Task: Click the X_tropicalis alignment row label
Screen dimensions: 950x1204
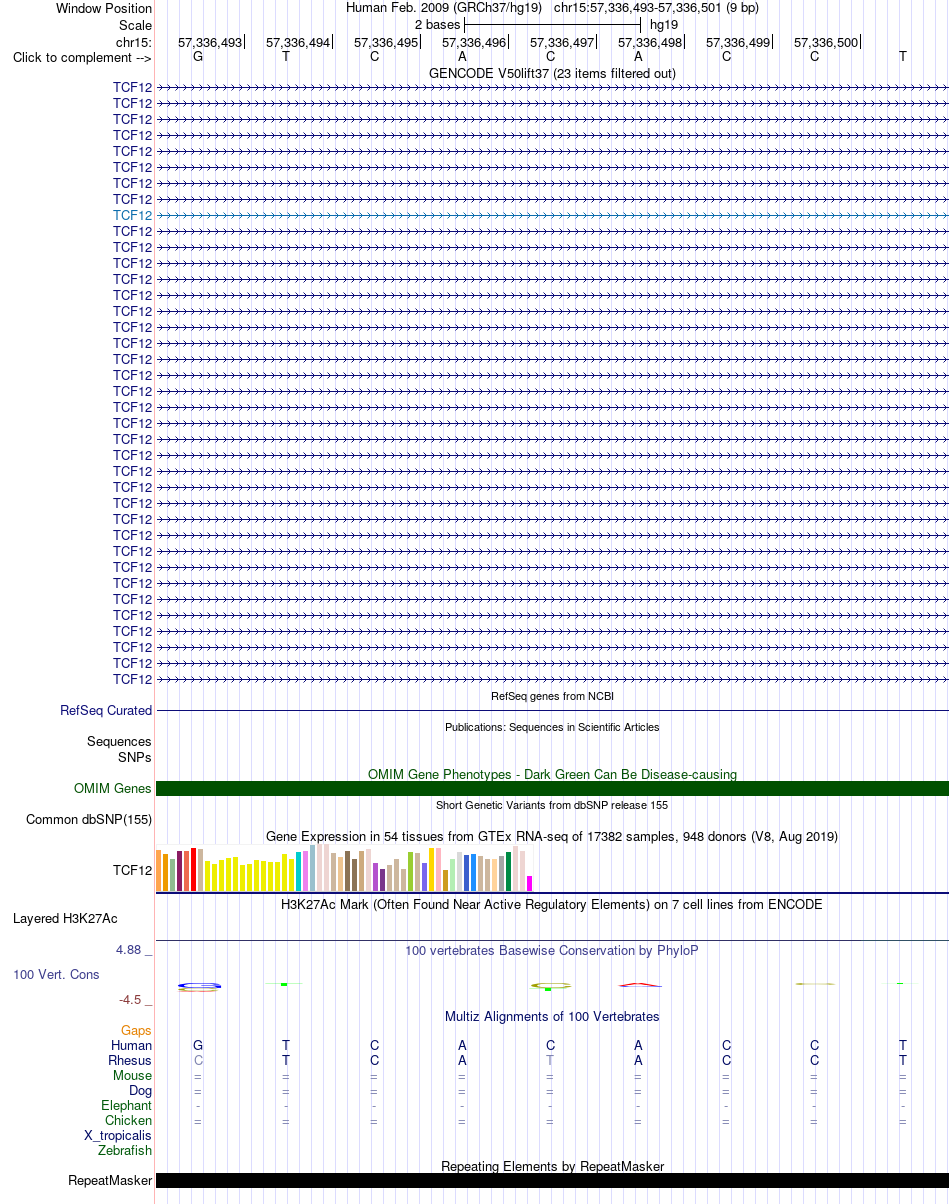Action: click(118, 1135)
